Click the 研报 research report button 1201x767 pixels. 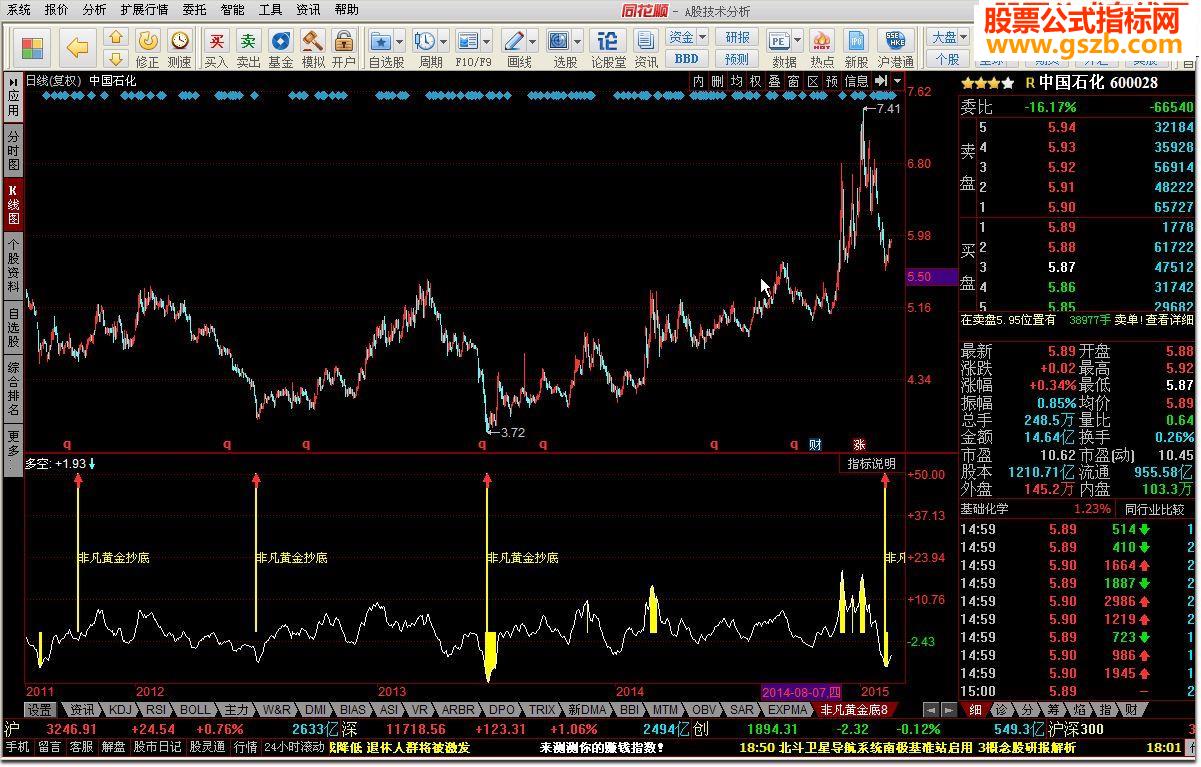pos(737,37)
